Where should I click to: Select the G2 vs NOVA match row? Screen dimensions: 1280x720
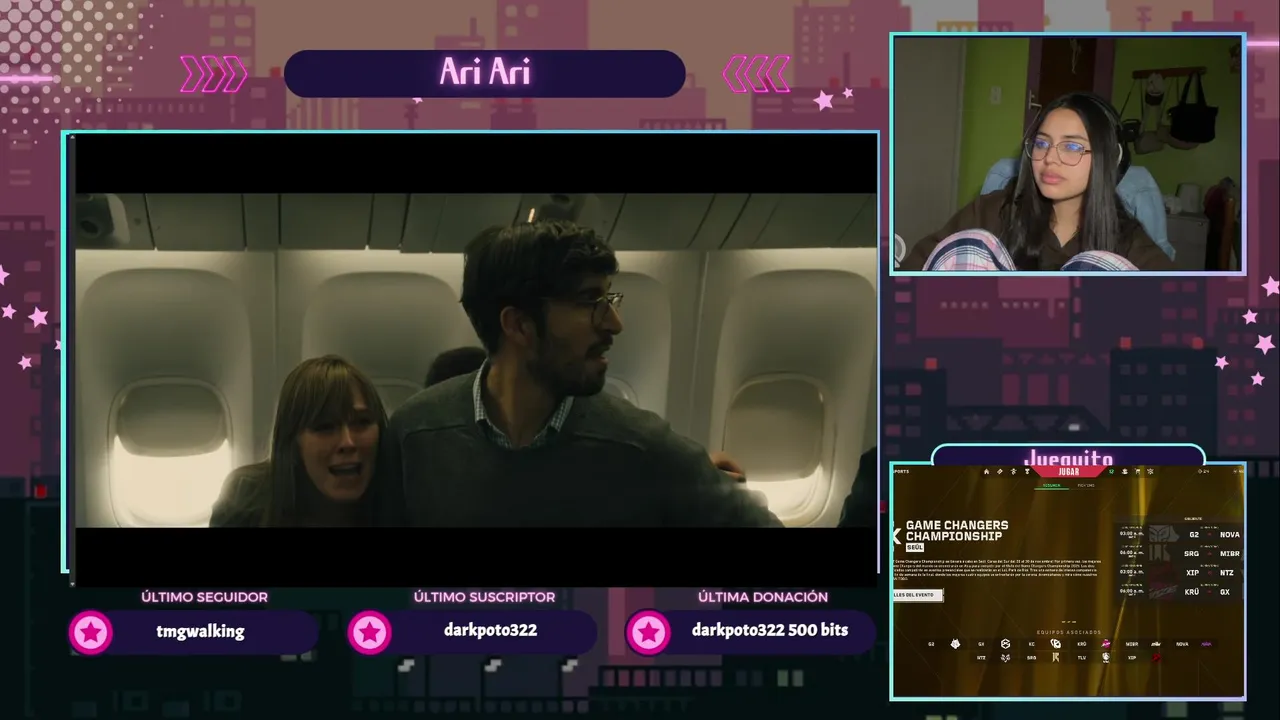[x=1181, y=534]
